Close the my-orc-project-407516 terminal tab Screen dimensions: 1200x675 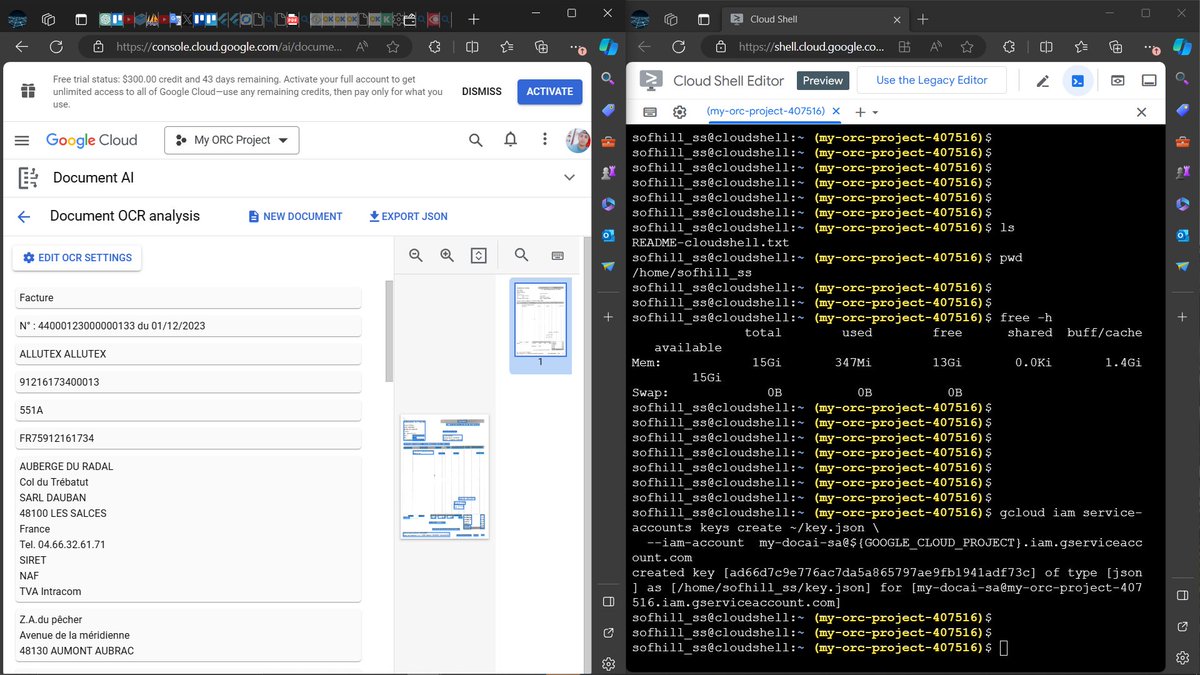click(836, 112)
